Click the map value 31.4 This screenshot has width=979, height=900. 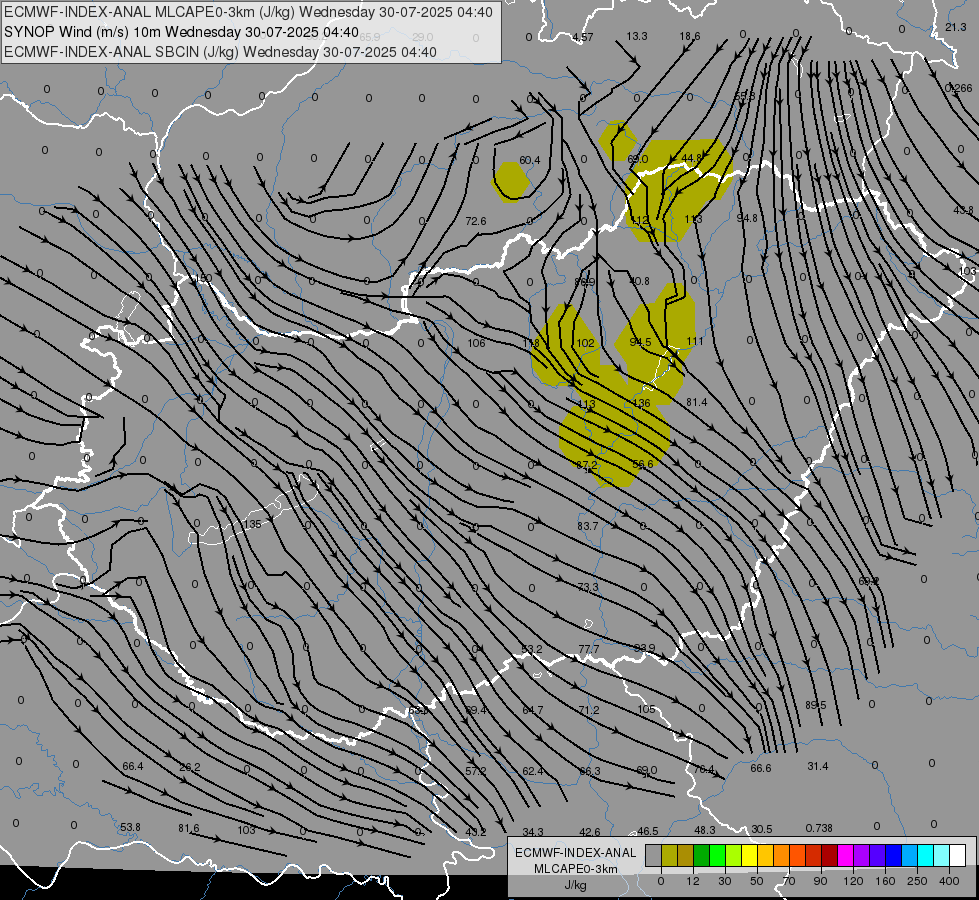817,766
